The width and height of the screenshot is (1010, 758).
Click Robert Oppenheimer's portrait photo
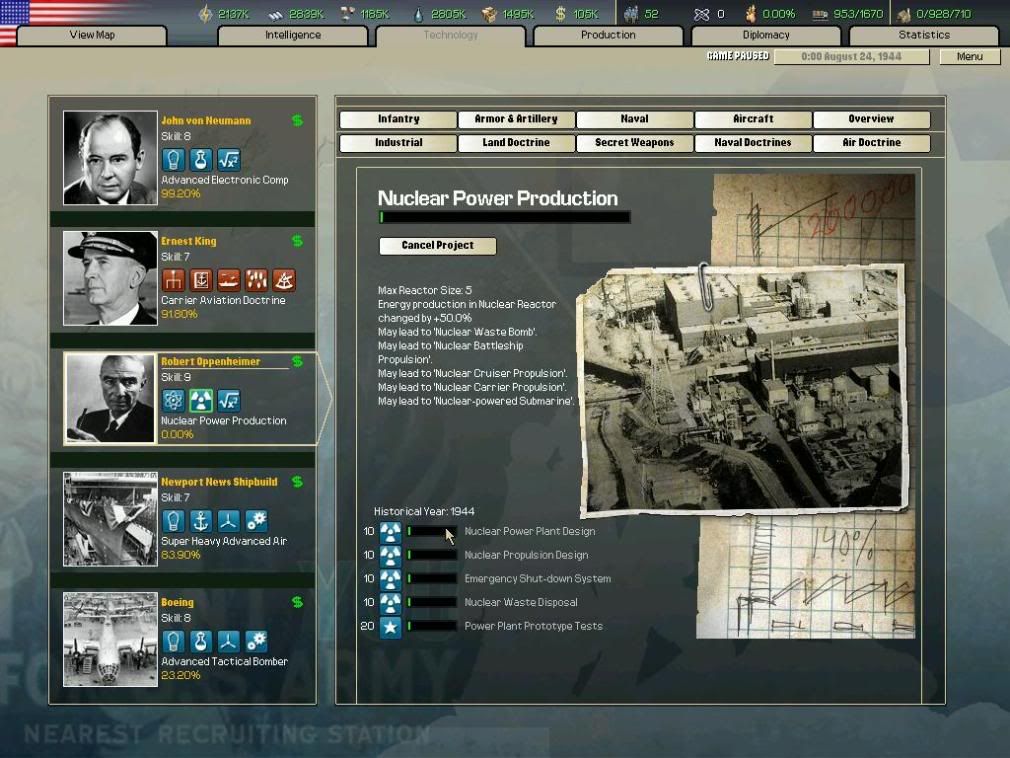point(110,398)
